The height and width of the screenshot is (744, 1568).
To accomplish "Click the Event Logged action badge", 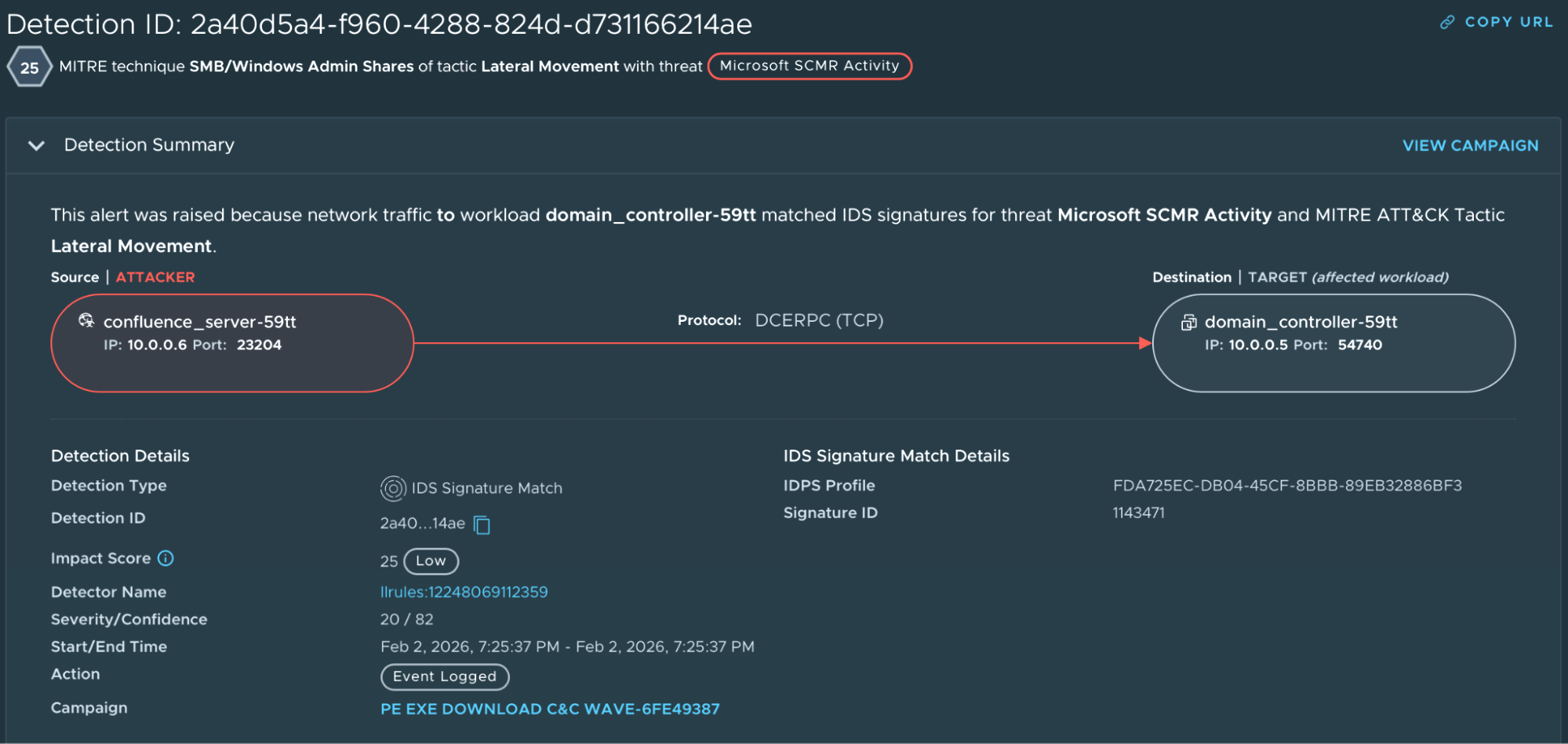I will tap(444, 677).
